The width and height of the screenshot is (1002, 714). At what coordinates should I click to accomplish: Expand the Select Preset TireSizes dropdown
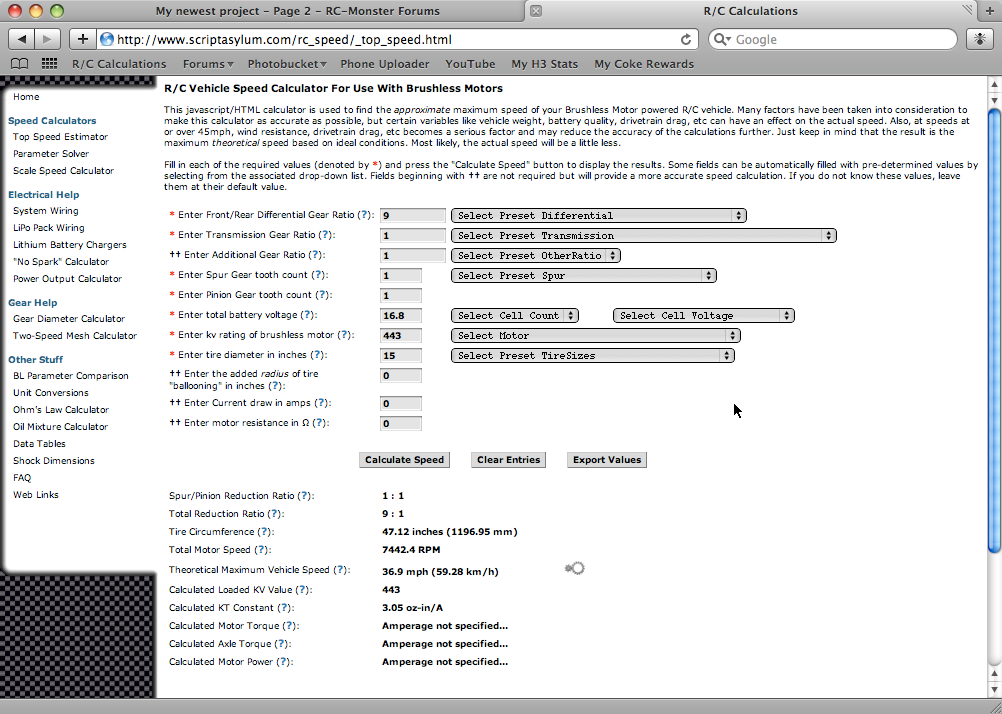(593, 355)
